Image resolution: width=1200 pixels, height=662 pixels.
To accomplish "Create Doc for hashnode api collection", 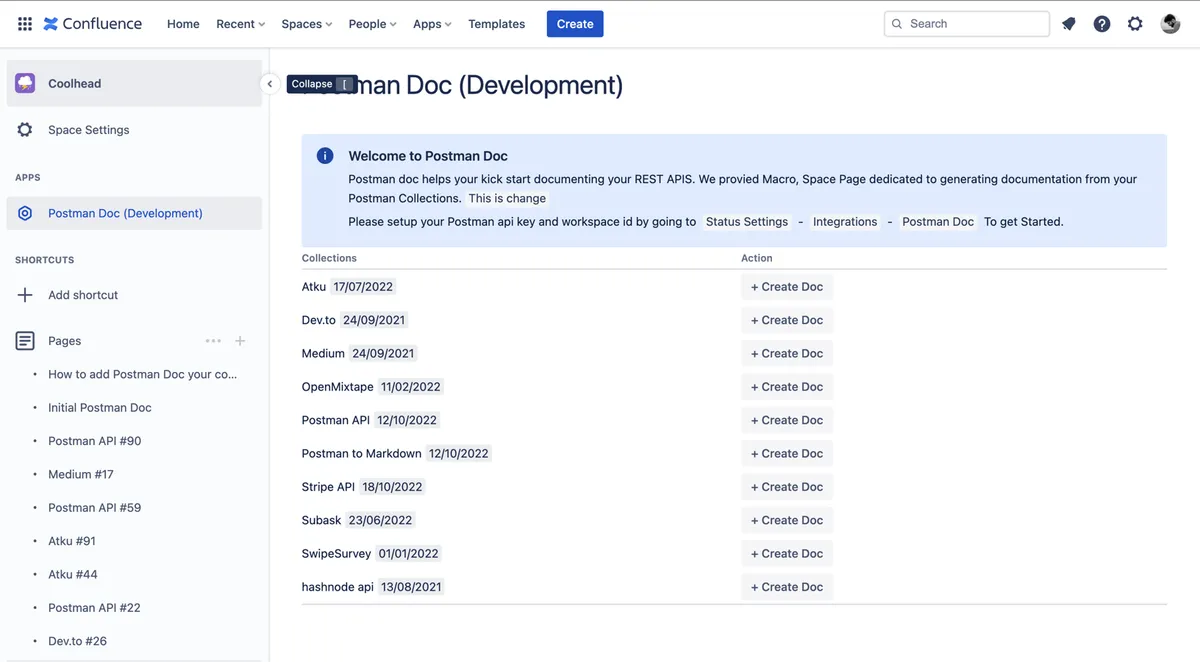I will point(787,587).
